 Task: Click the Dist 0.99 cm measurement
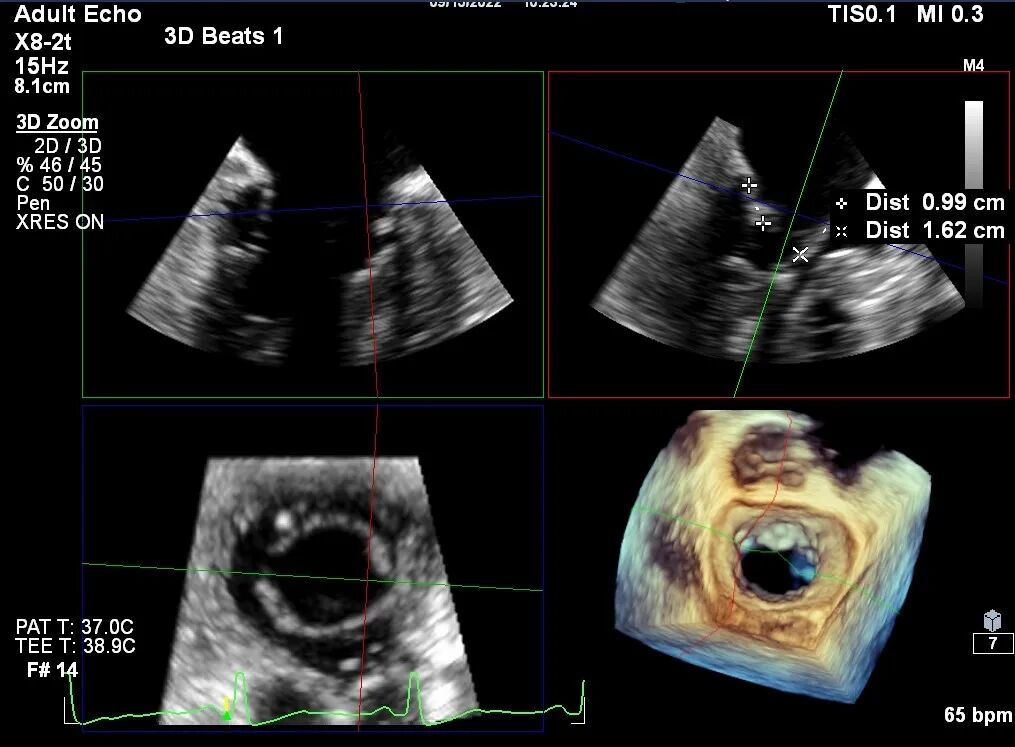click(935, 203)
